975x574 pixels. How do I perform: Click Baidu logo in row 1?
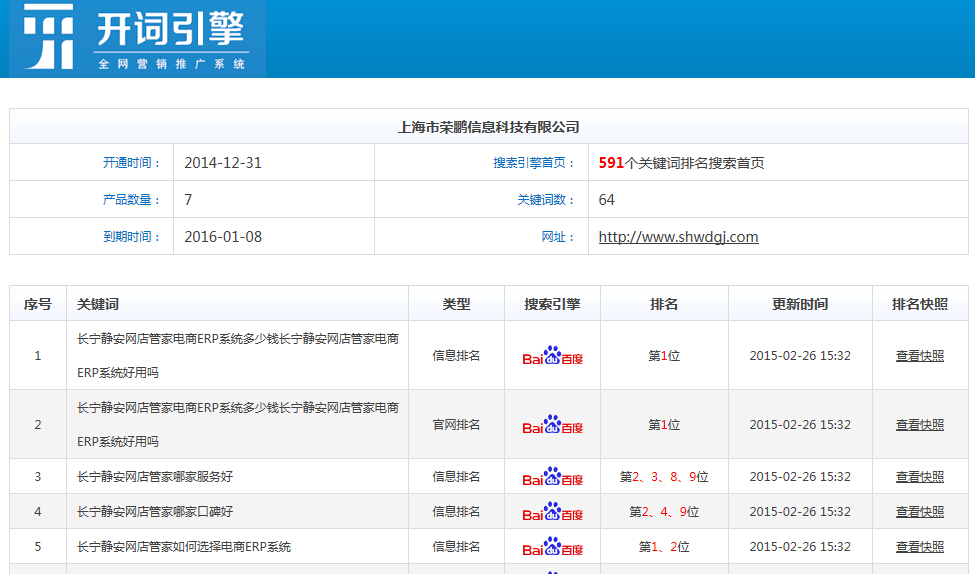[x=552, y=355]
